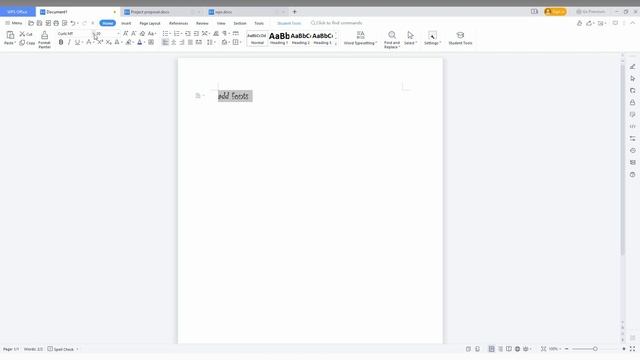Print the document using printer icon
Screen dimensions: 640x360
(56, 23)
